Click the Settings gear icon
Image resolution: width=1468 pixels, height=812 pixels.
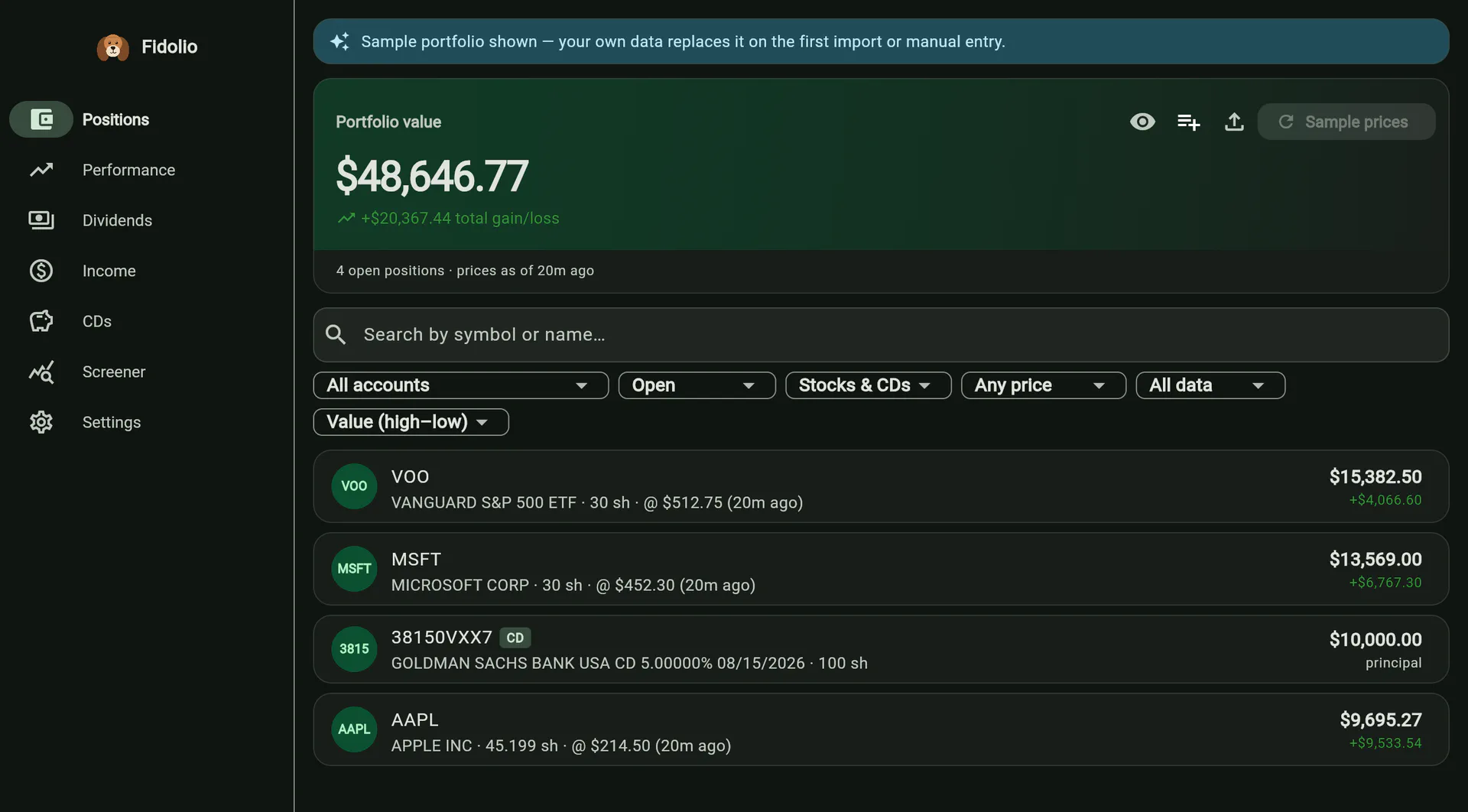point(41,422)
